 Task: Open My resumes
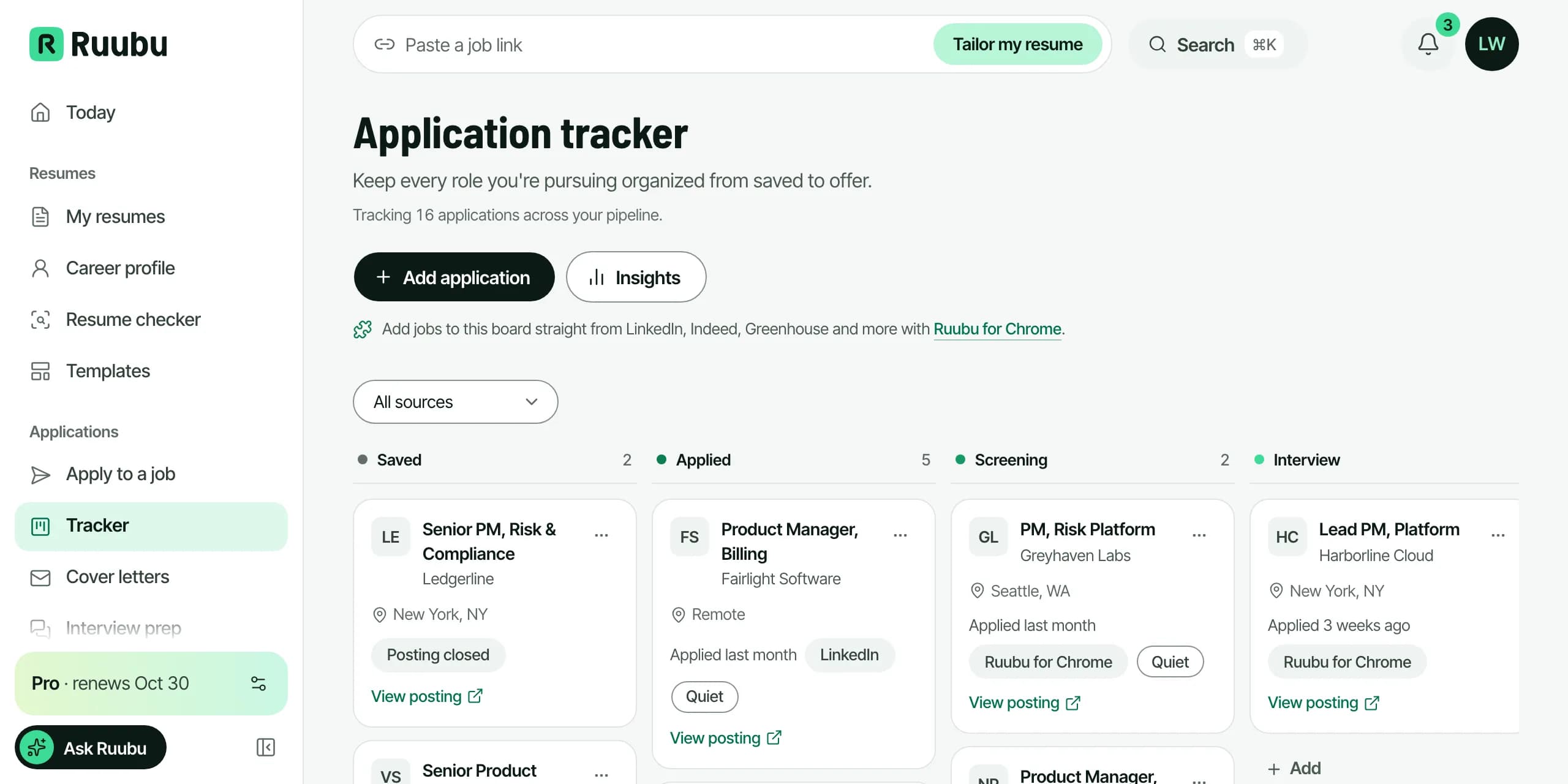pos(151,217)
